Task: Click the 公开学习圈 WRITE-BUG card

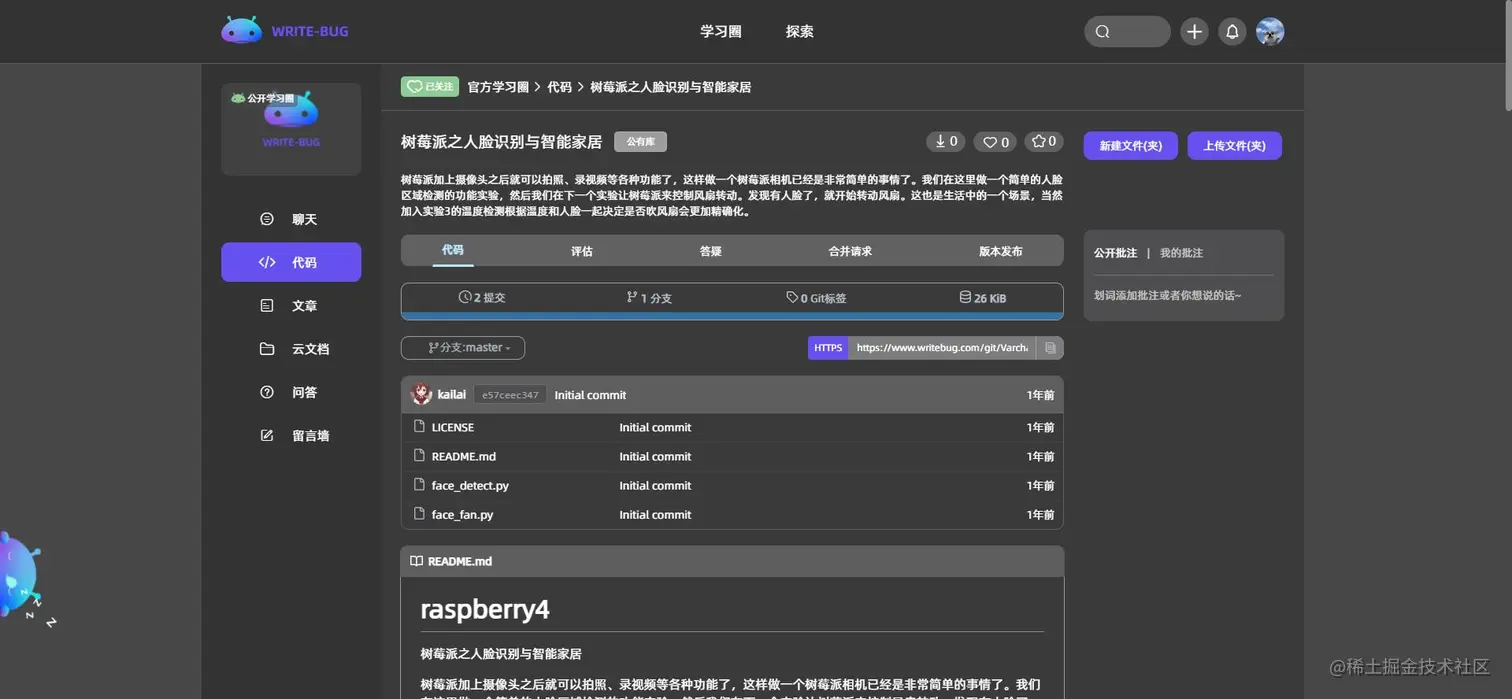Action: click(291, 129)
